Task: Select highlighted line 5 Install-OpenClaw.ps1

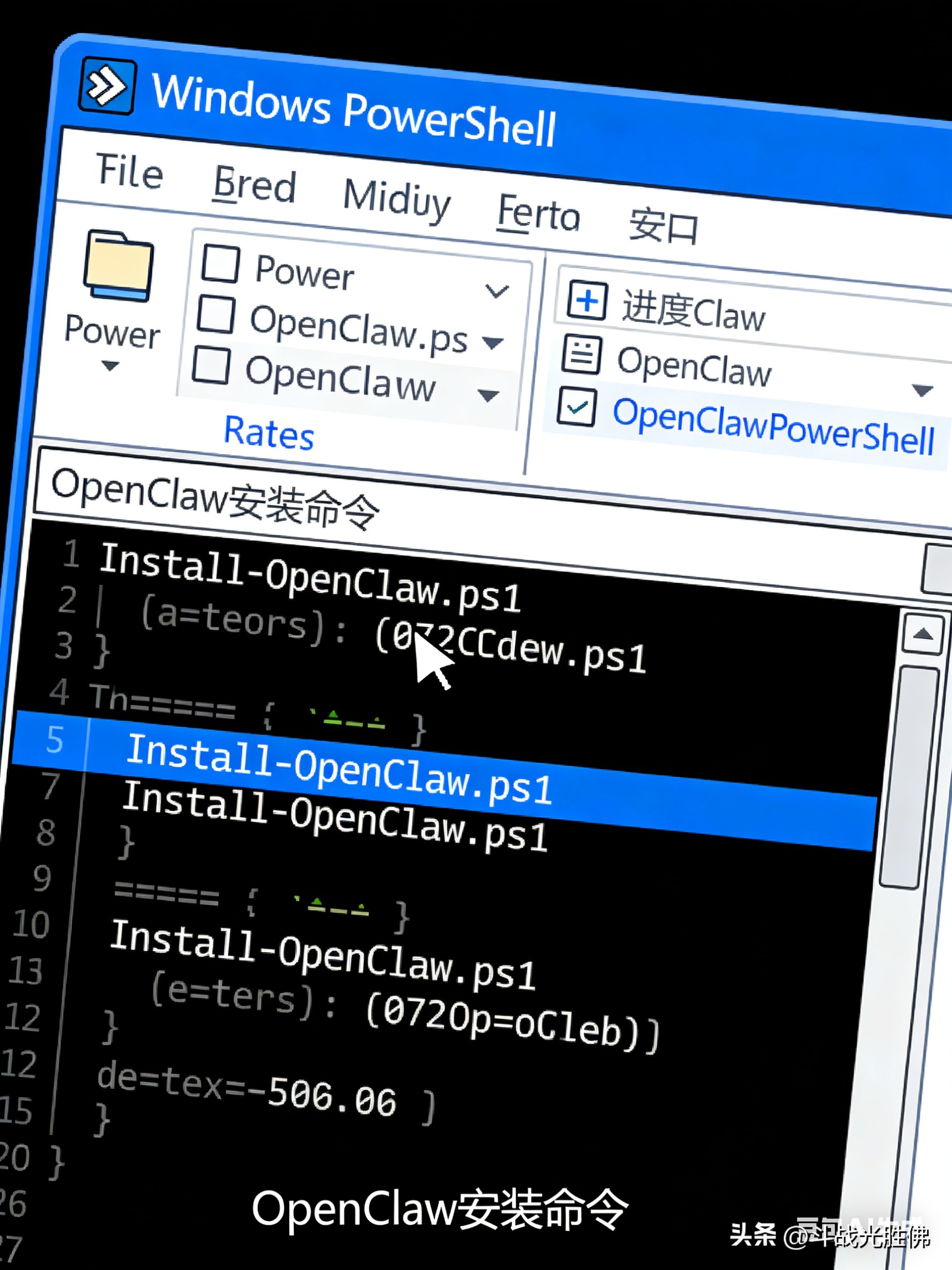Action: [x=339, y=769]
